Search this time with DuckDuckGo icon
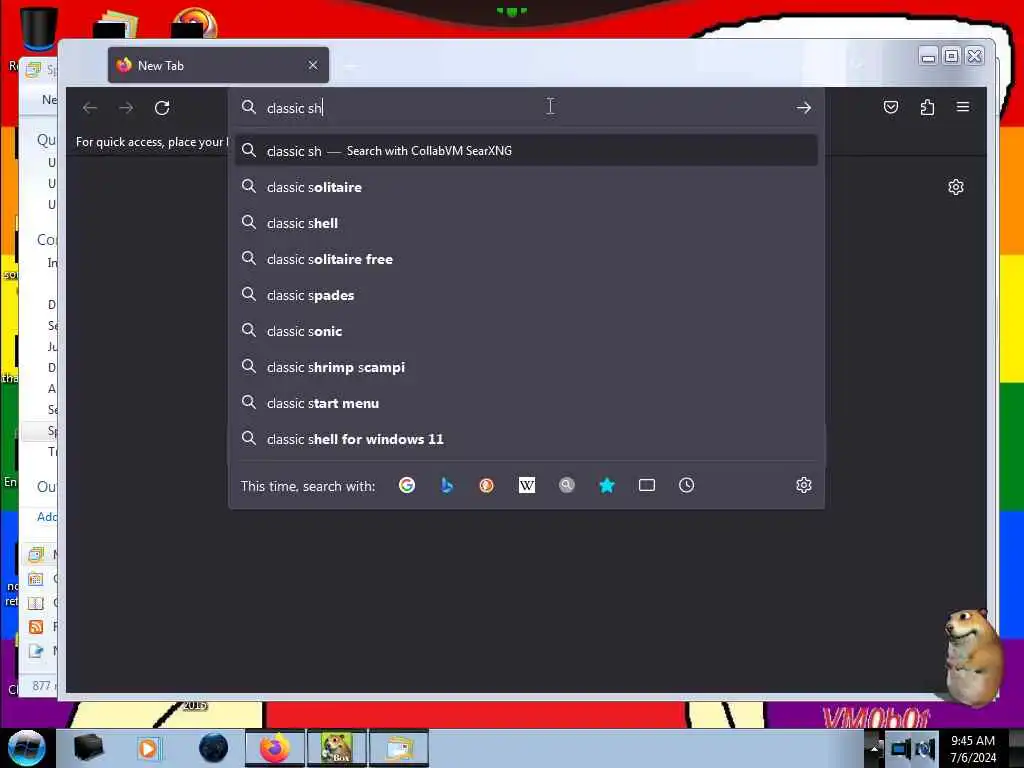1024x768 pixels. tap(487, 485)
